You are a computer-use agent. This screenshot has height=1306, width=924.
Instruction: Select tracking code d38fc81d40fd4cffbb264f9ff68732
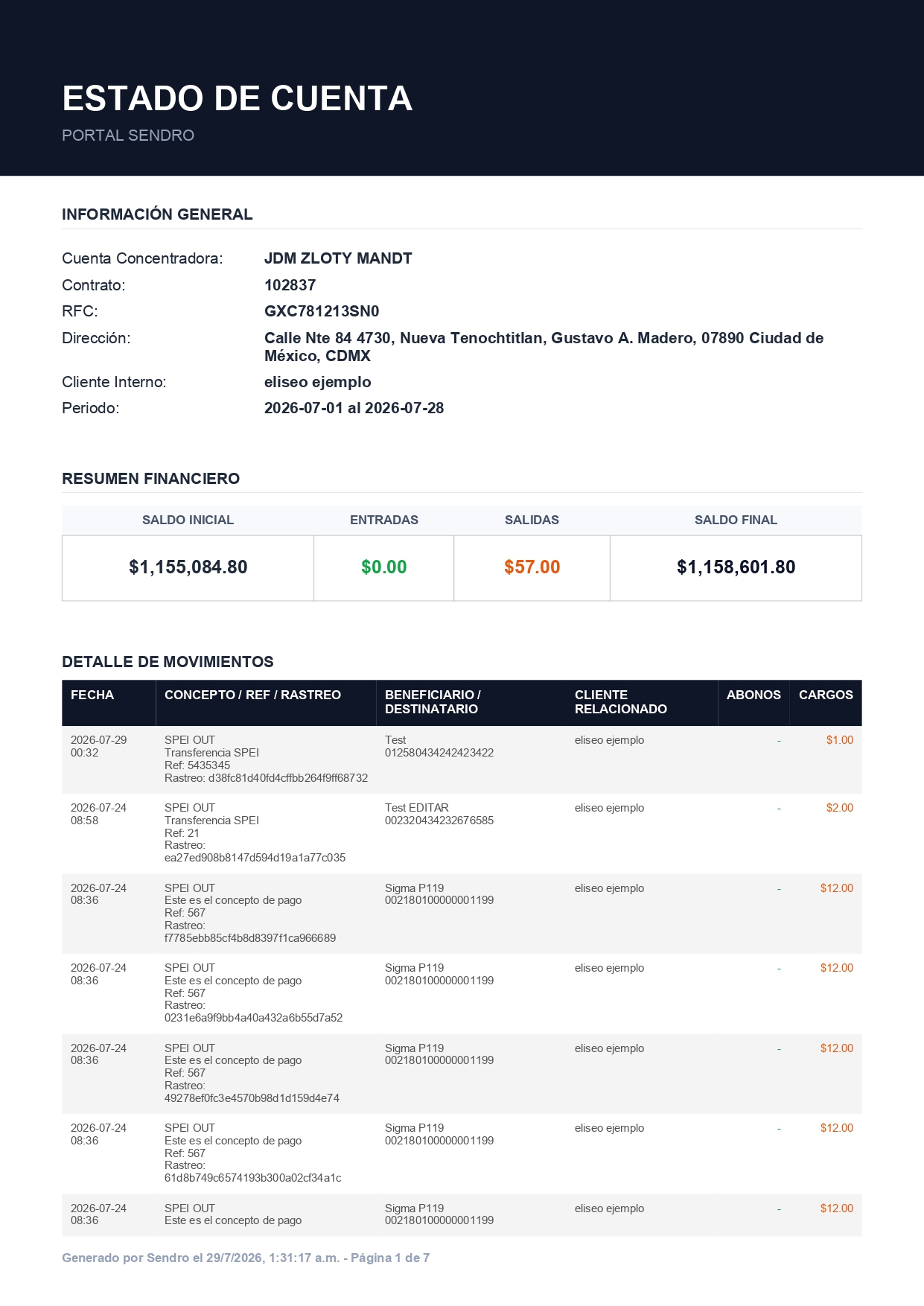click(x=288, y=778)
